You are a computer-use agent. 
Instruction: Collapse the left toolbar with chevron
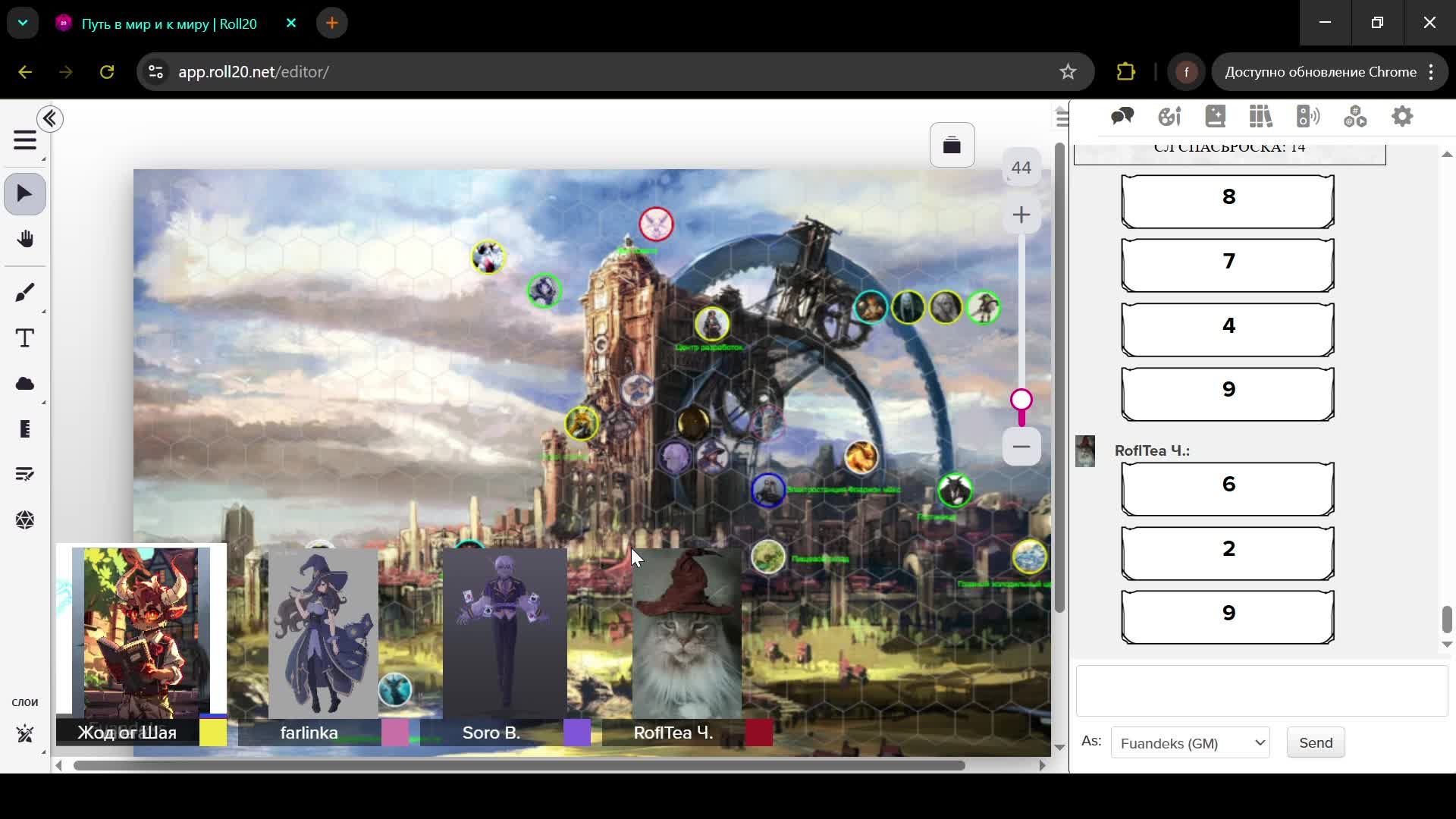click(50, 119)
